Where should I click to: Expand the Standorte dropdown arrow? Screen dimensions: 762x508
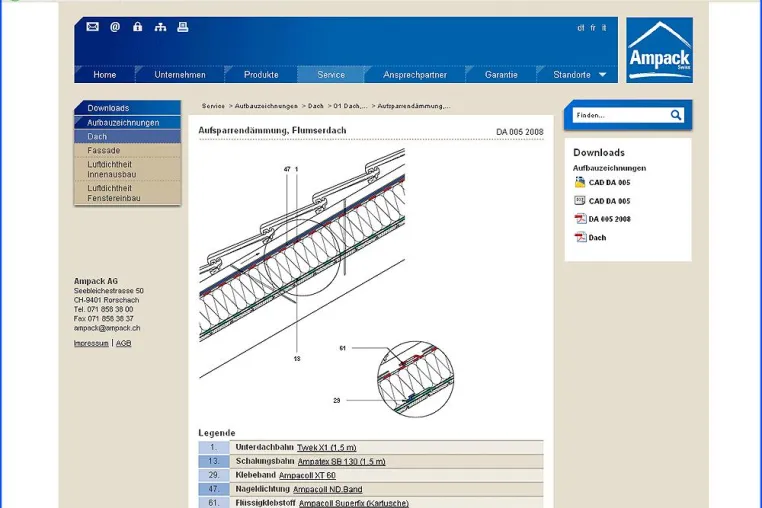click(603, 75)
